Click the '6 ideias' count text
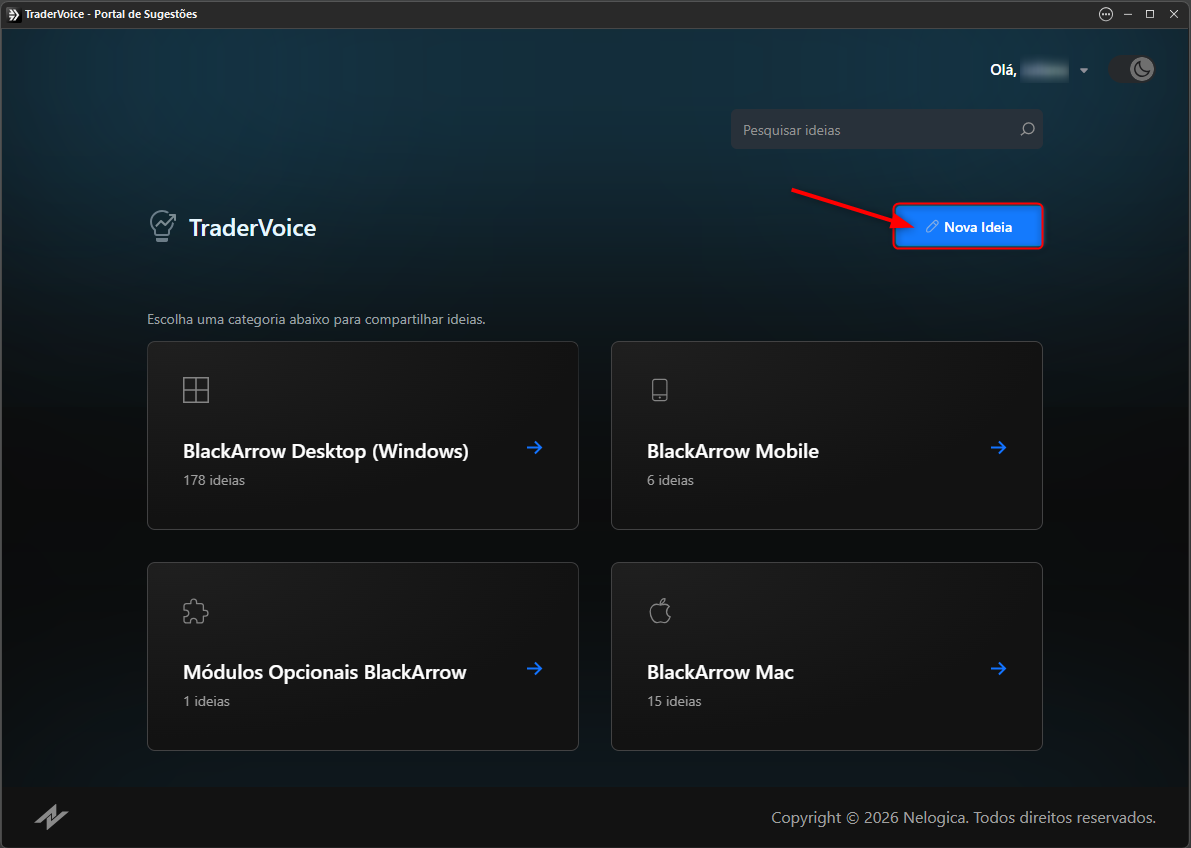 670,480
